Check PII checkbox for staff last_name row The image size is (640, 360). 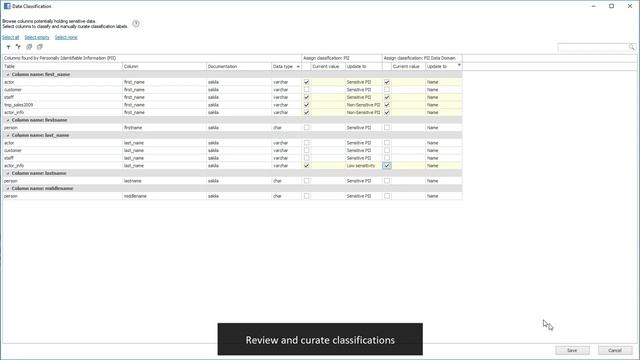307,158
